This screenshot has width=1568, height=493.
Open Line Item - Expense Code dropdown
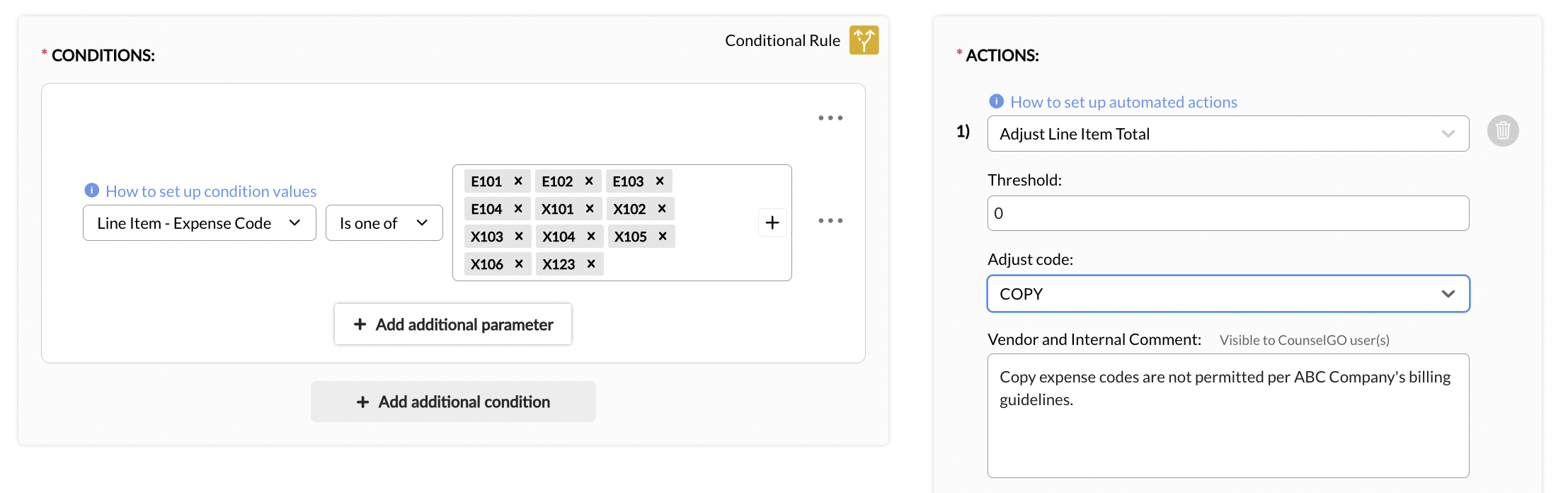(x=199, y=223)
